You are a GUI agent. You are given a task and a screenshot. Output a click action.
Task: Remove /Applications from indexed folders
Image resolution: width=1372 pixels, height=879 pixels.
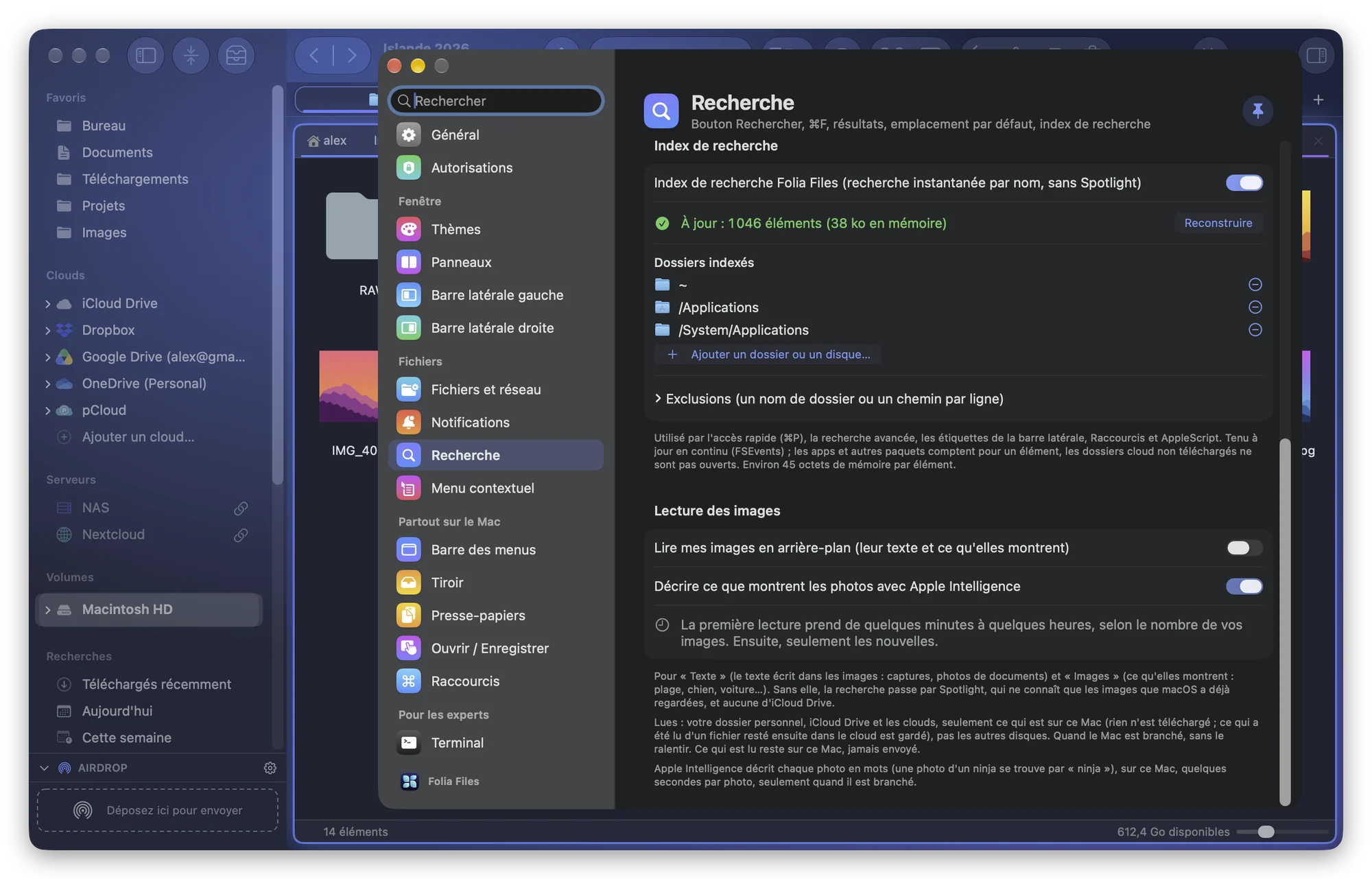tap(1255, 307)
